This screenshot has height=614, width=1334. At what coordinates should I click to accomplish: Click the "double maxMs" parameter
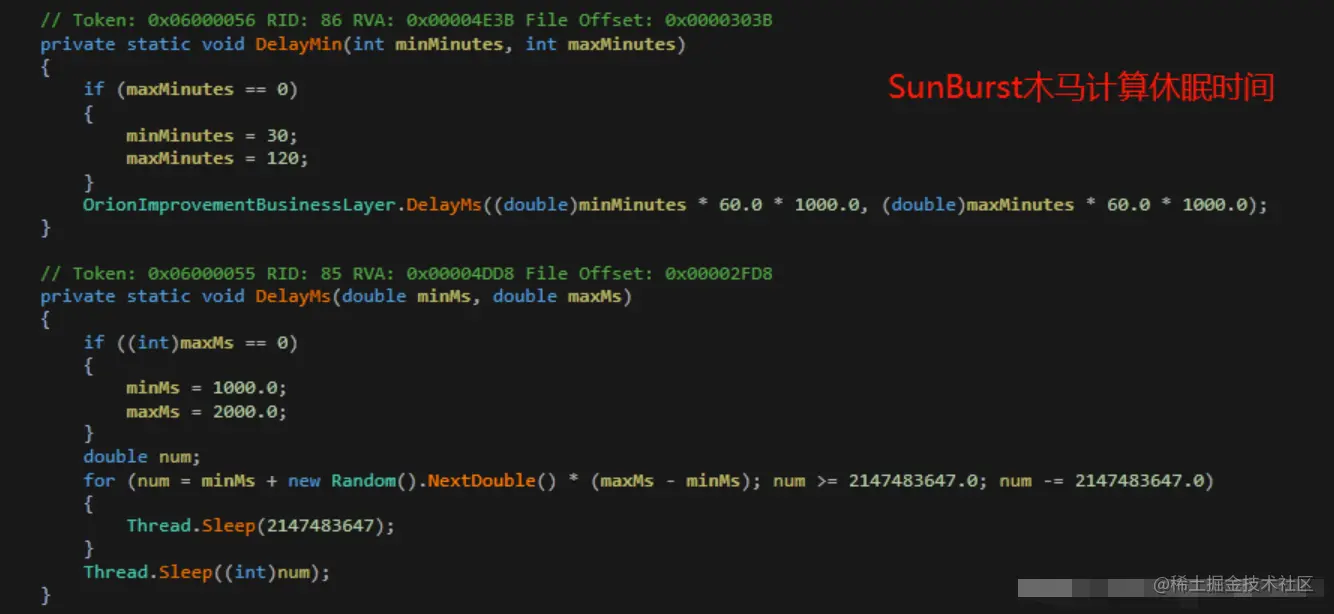click(557, 296)
